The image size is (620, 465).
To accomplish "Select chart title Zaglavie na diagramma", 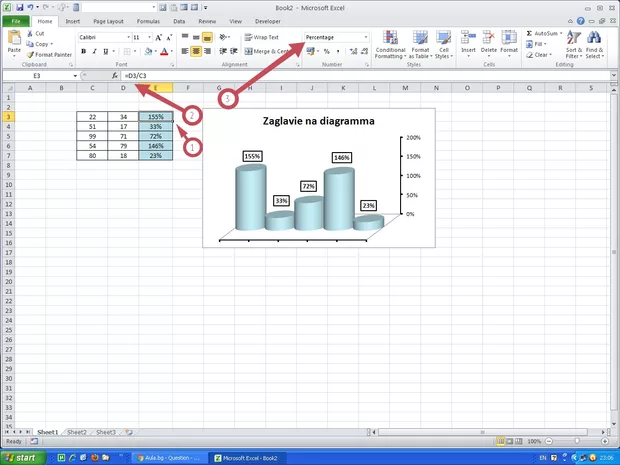I will point(318,121).
